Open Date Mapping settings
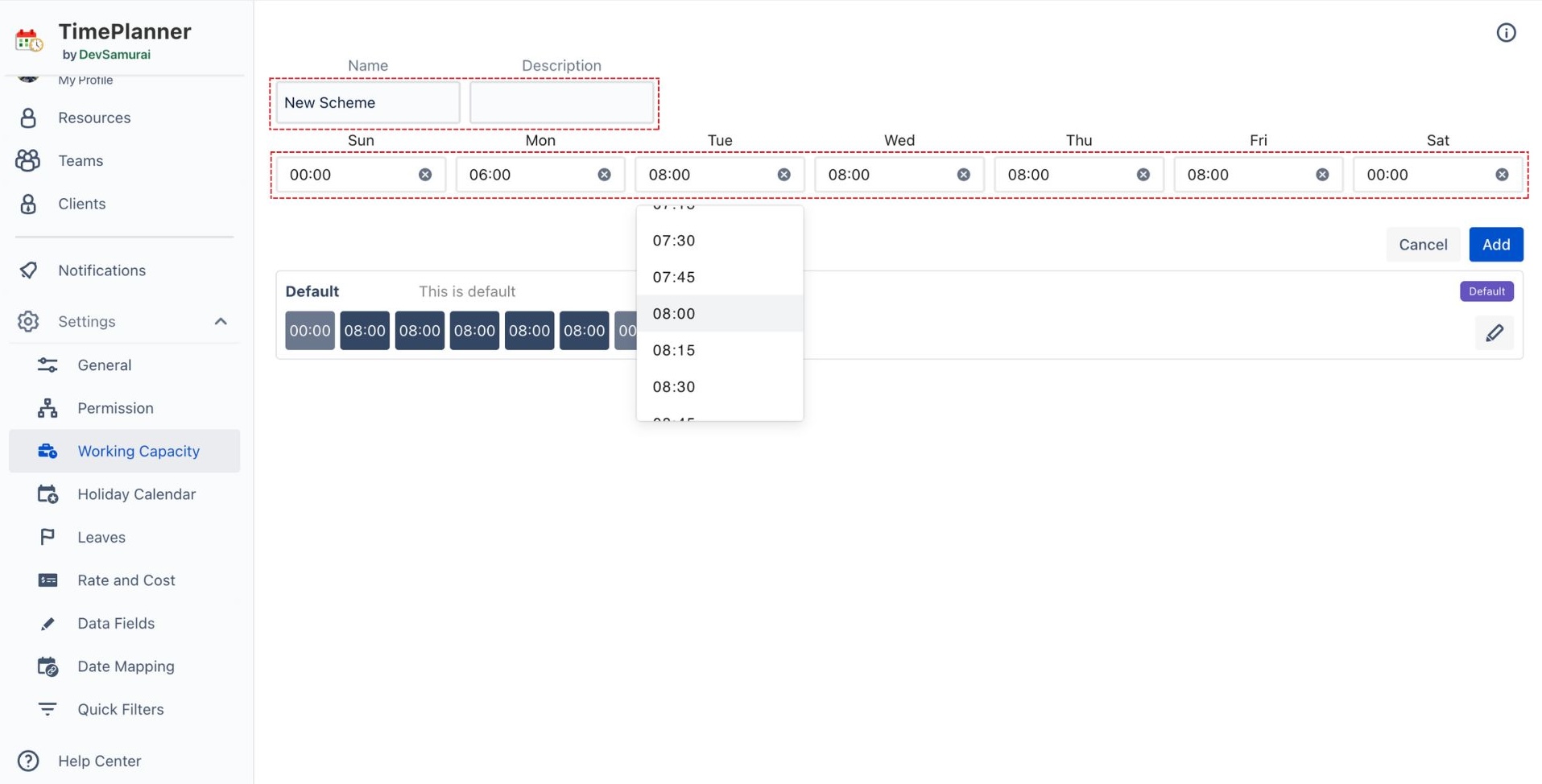1542x784 pixels. click(x=126, y=666)
